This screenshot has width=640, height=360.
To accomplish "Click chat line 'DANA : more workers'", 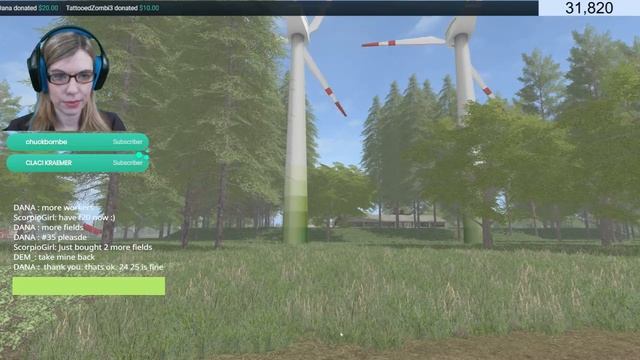I will 53,208.
